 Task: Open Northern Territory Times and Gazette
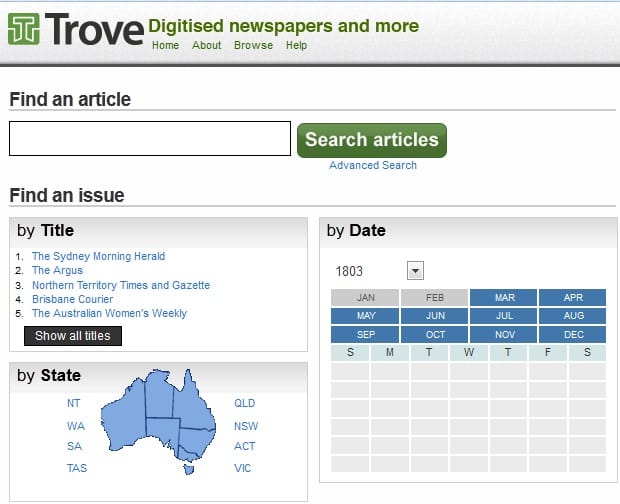click(121, 285)
